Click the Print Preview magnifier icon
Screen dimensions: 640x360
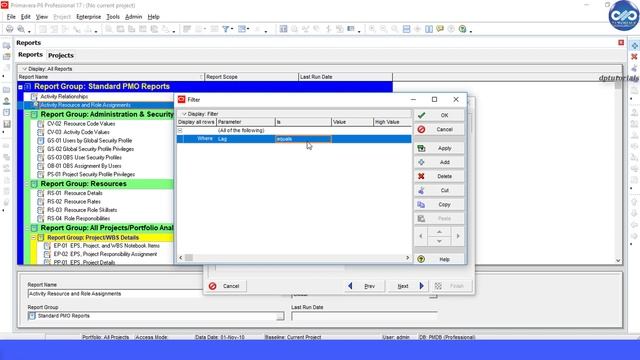tap(21, 29)
